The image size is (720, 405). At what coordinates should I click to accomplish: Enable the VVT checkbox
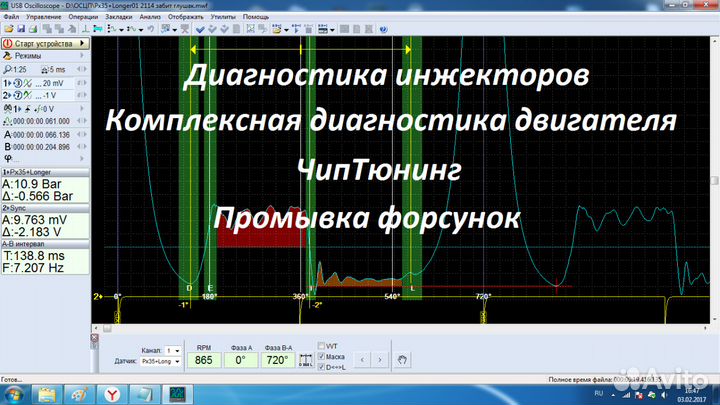(321, 346)
